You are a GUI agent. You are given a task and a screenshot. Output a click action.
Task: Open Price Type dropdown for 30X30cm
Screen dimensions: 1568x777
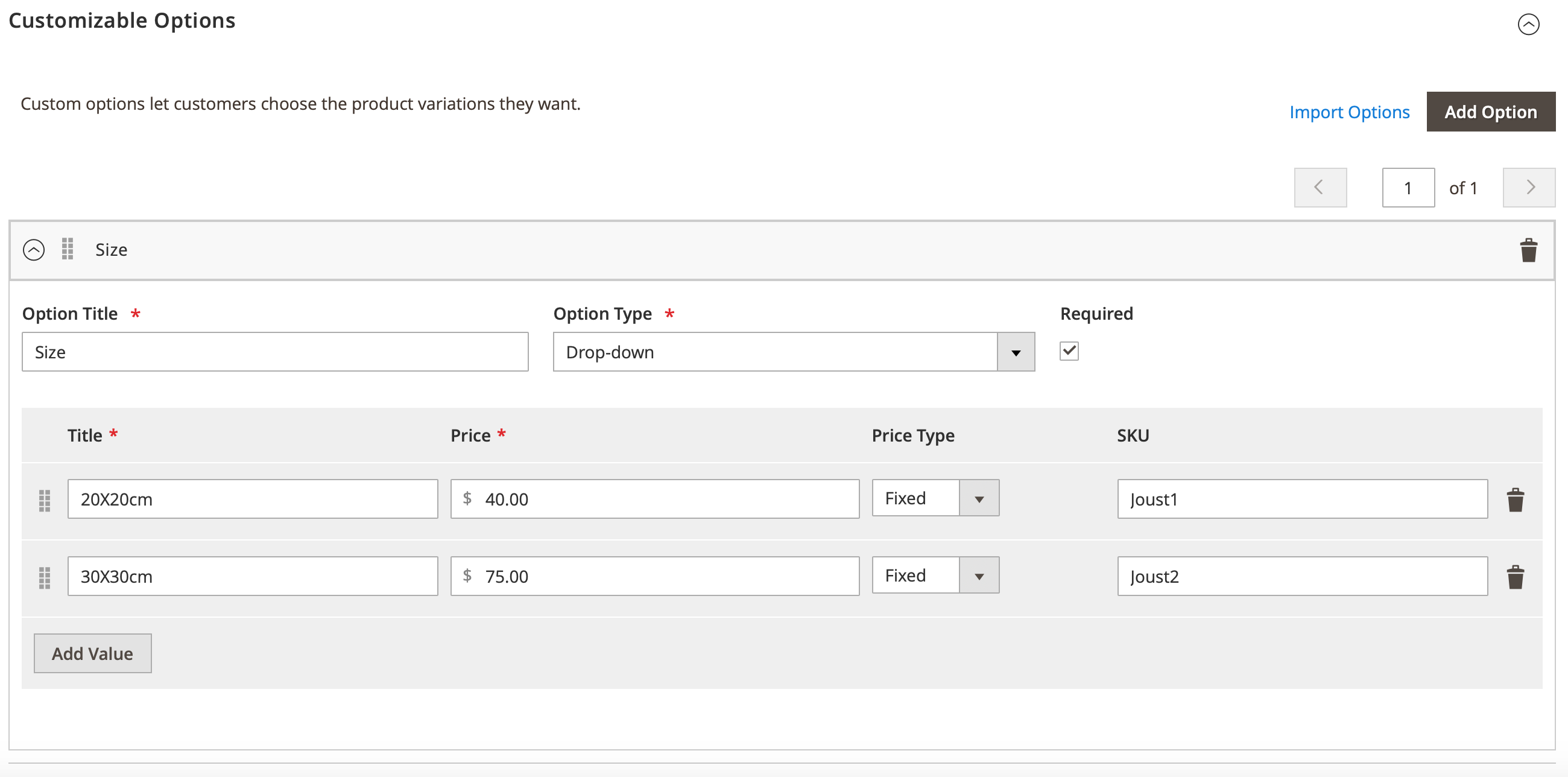coord(935,576)
